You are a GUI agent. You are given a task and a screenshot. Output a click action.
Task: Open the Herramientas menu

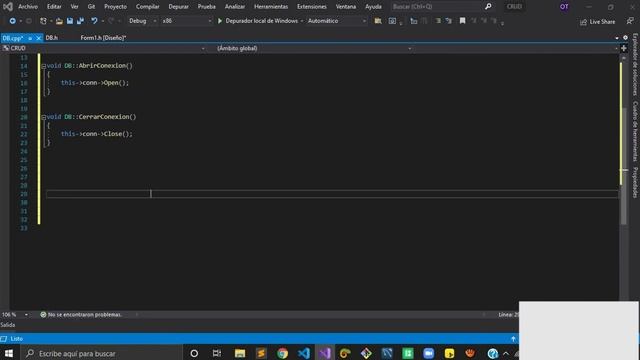(271, 7)
